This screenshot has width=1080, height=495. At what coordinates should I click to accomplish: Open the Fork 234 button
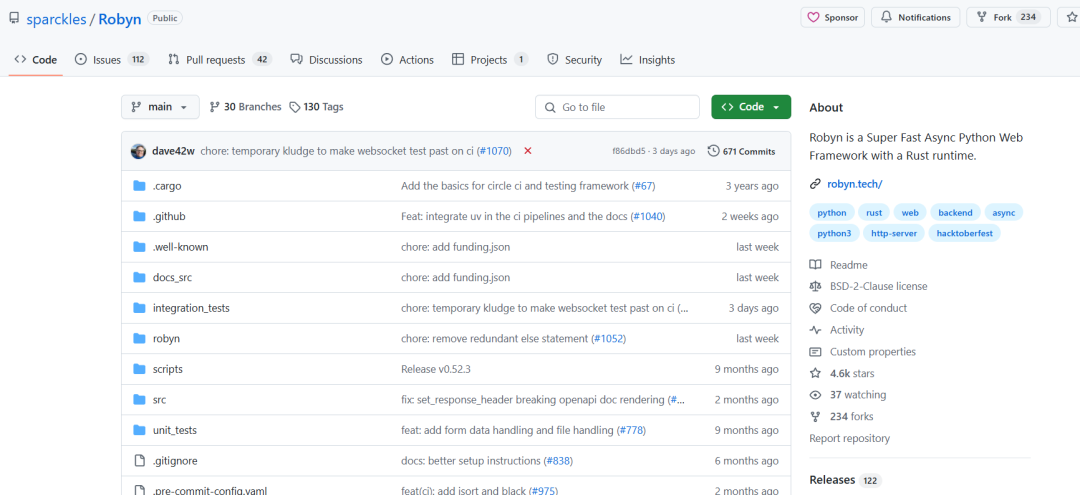point(1006,17)
